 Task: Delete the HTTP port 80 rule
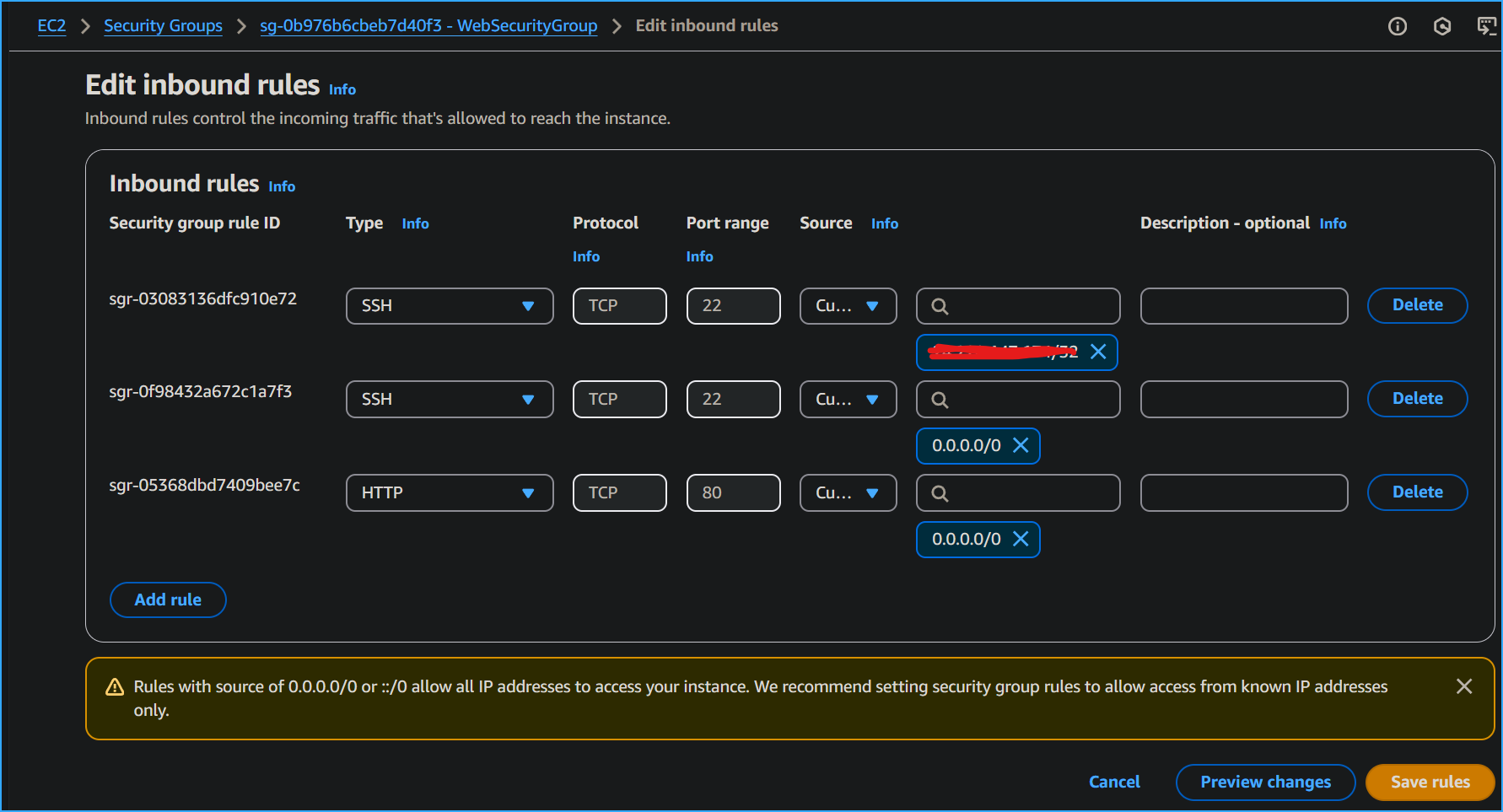coord(1417,492)
